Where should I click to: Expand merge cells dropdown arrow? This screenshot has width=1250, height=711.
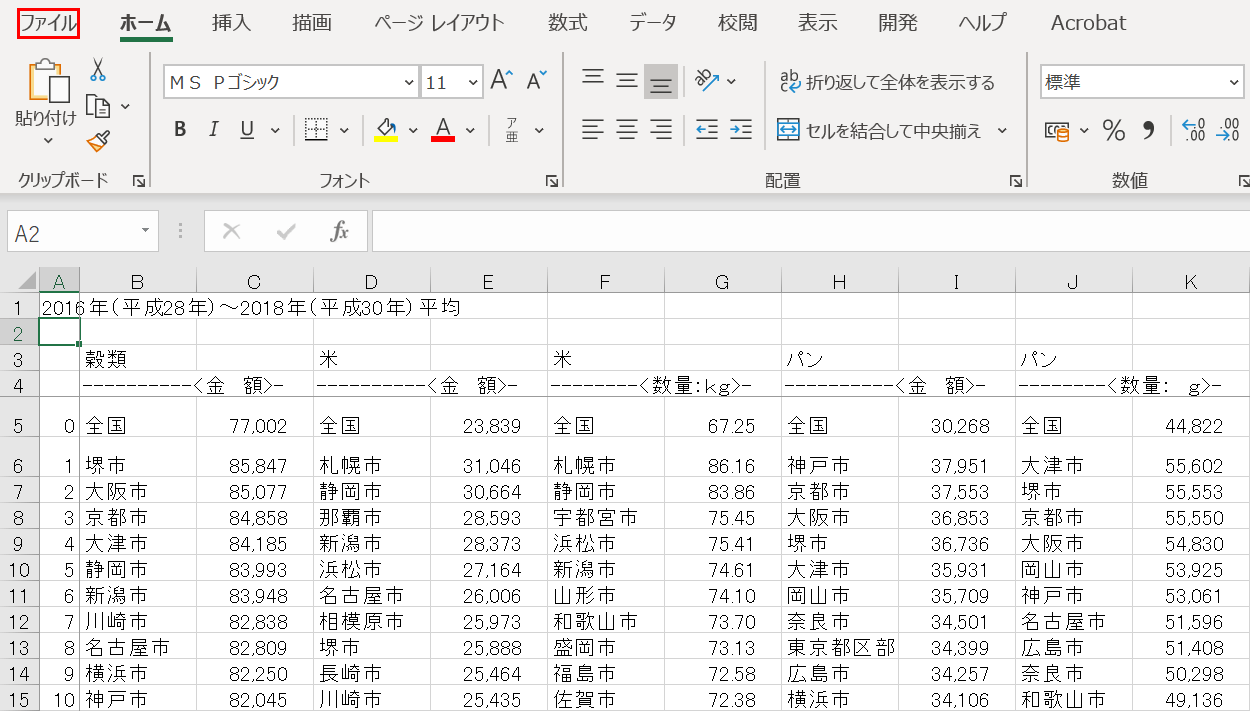coord(1002,131)
